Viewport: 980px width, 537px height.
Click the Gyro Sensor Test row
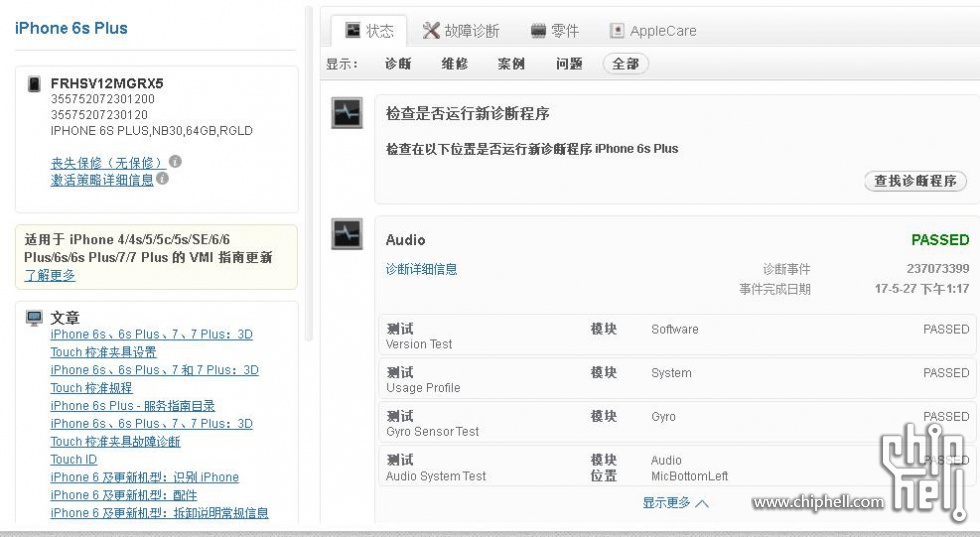677,424
